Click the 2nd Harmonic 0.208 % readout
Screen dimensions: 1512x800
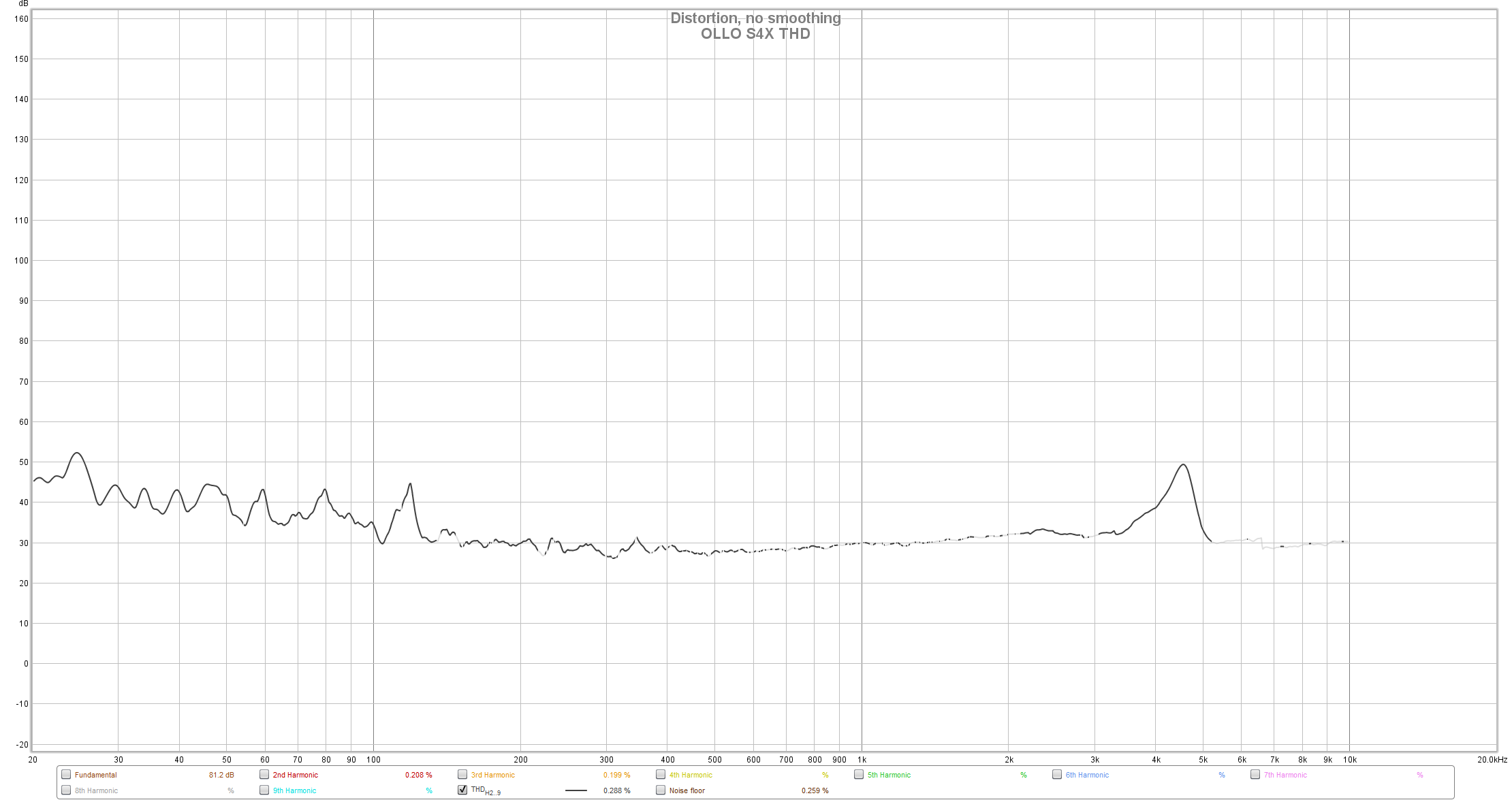pos(418,775)
